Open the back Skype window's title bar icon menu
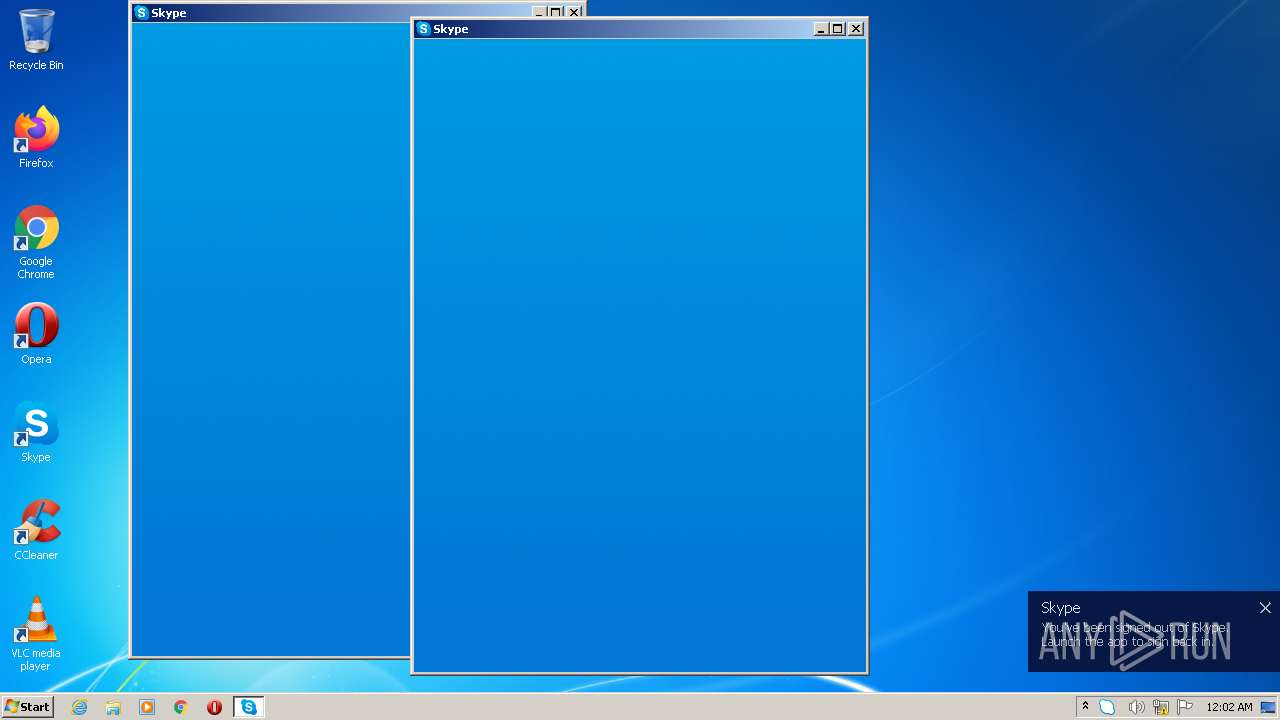This screenshot has height=720, width=1280. pyautogui.click(x=142, y=13)
